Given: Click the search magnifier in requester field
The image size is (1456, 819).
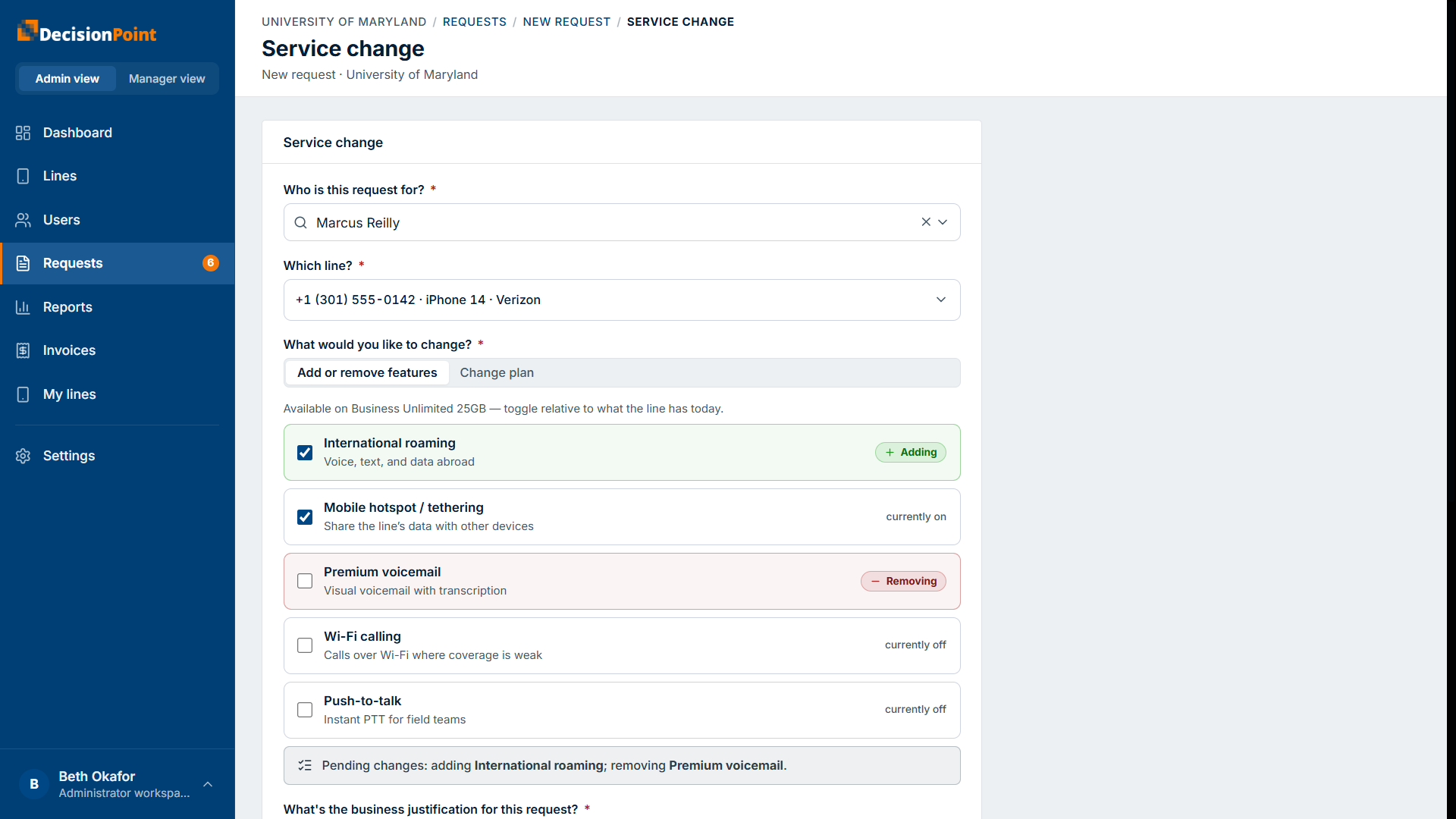Looking at the screenshot, I should tap(300, 222).
